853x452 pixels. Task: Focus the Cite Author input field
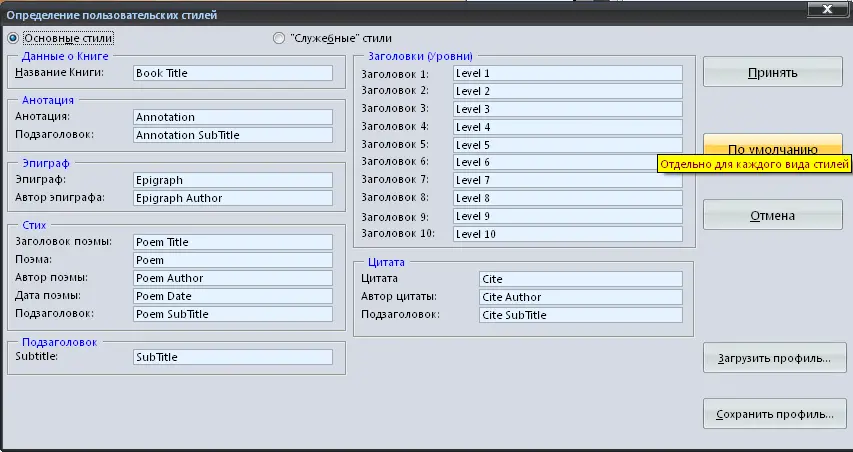tap(581, 297)
